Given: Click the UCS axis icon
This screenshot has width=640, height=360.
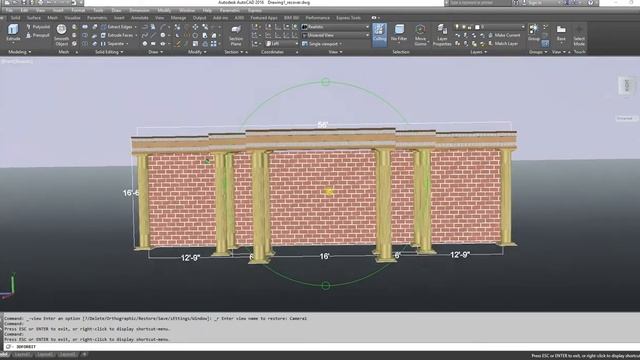Looking at the screenshot, I should (x=8, y=287).
